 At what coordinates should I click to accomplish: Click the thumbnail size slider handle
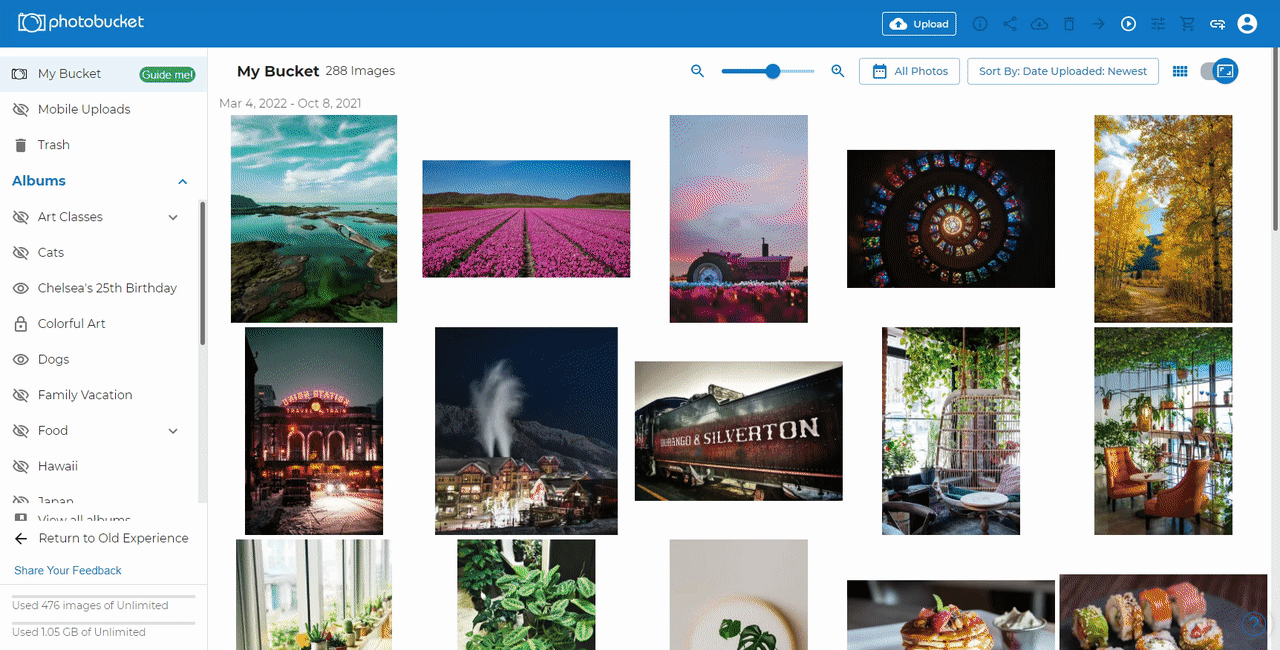[x=773, y=71]
